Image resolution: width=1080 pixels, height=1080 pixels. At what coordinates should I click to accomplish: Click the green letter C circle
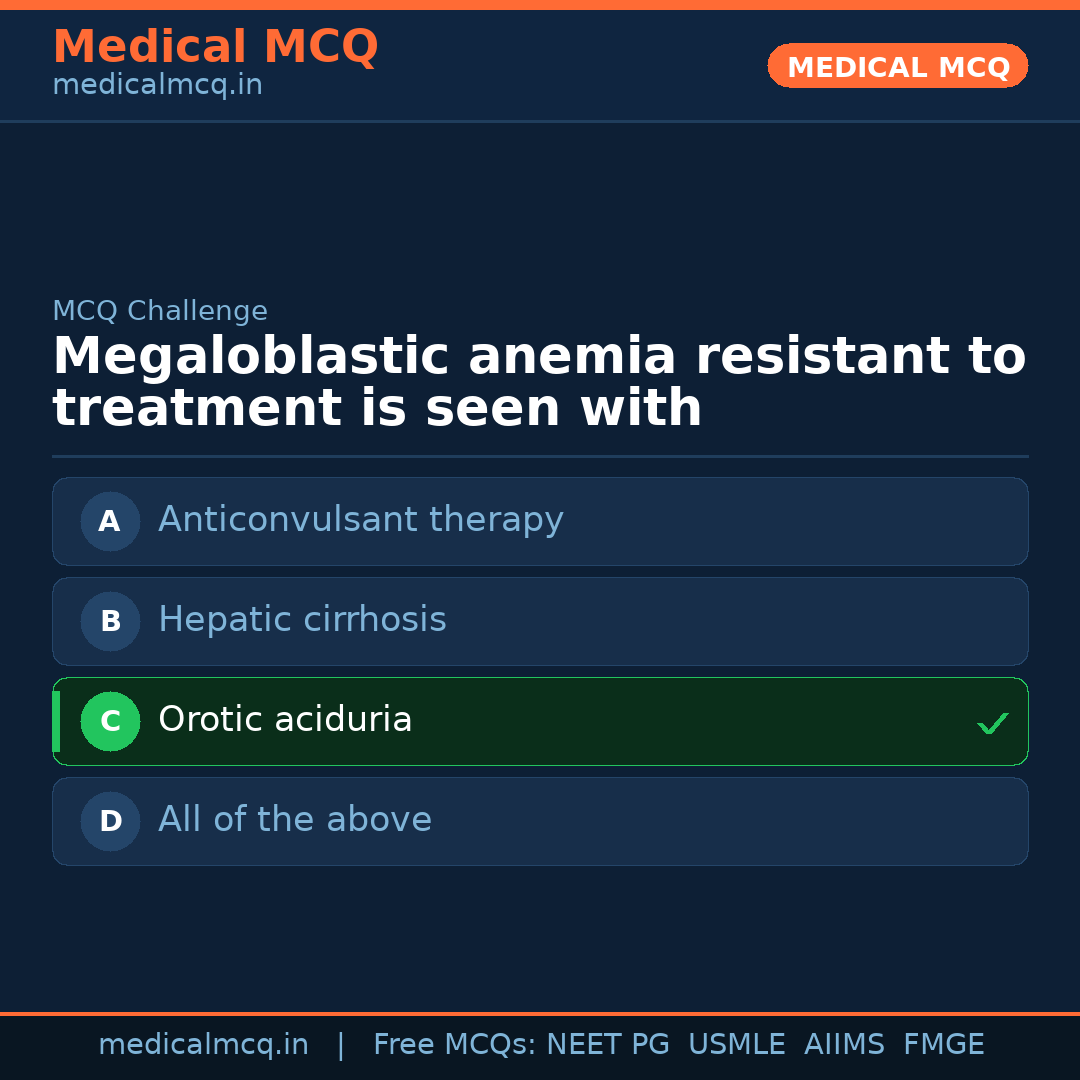(x=110, y=721)
